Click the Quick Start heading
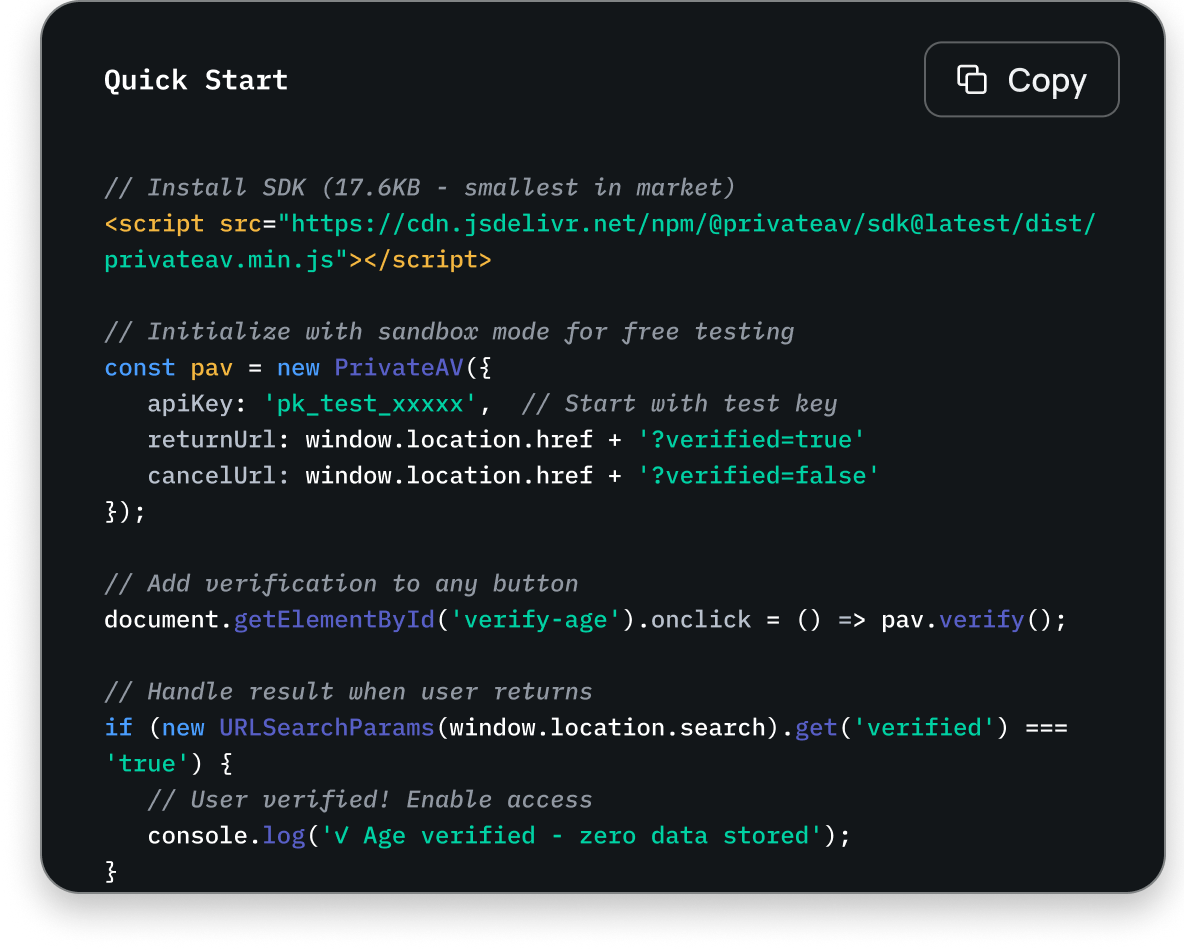The image size is (1184, 950). 196,80
